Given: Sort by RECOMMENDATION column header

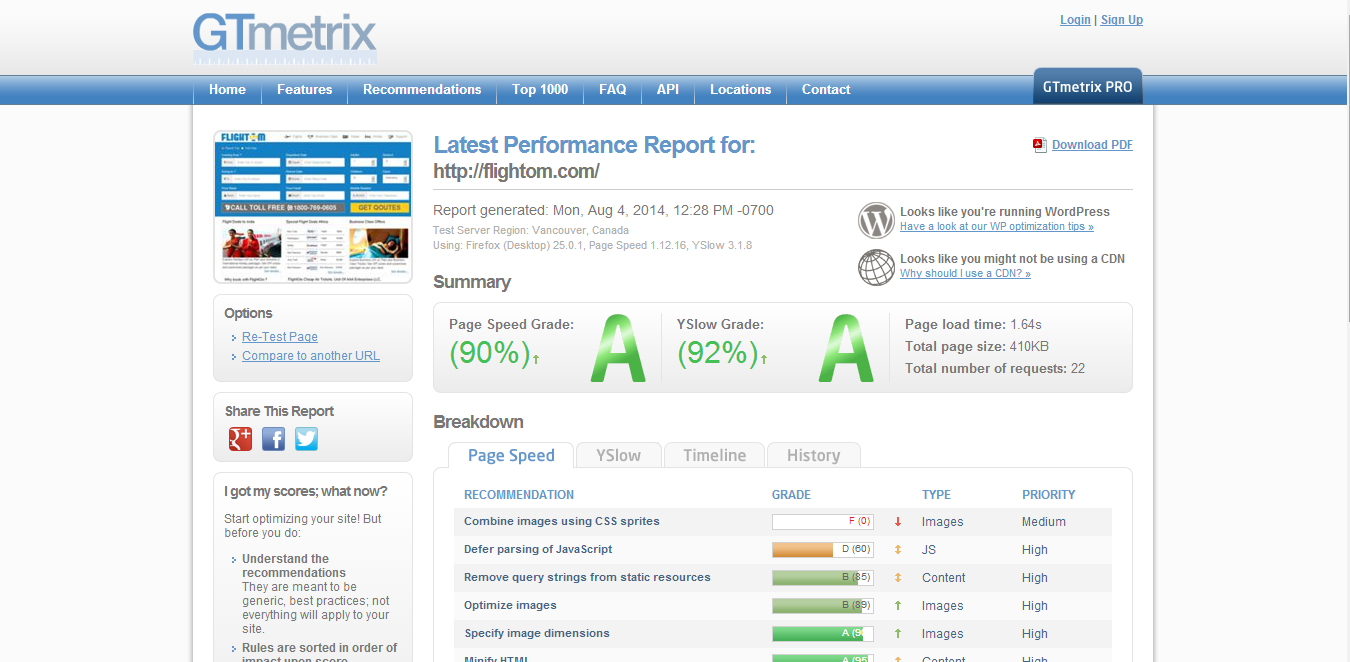Looking at the screenshot, I should [x=519, y=495].
